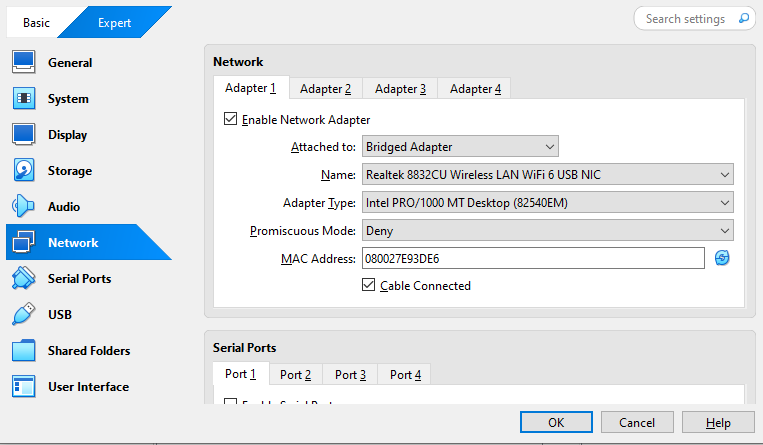Switch to the Basic settings mode tab
763x445 pixels.
coord(36,22)
